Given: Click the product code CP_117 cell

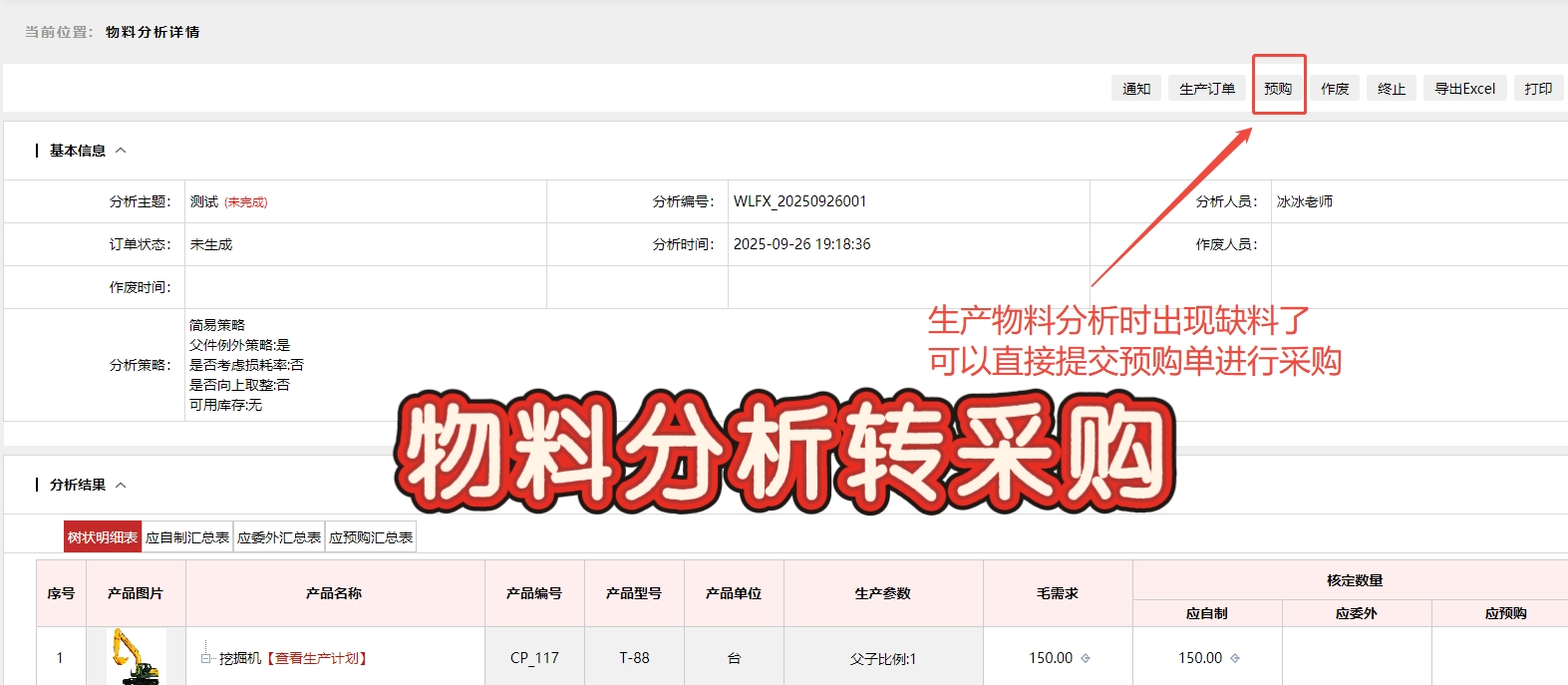Looking at the screenshot, I should point(534,658).
